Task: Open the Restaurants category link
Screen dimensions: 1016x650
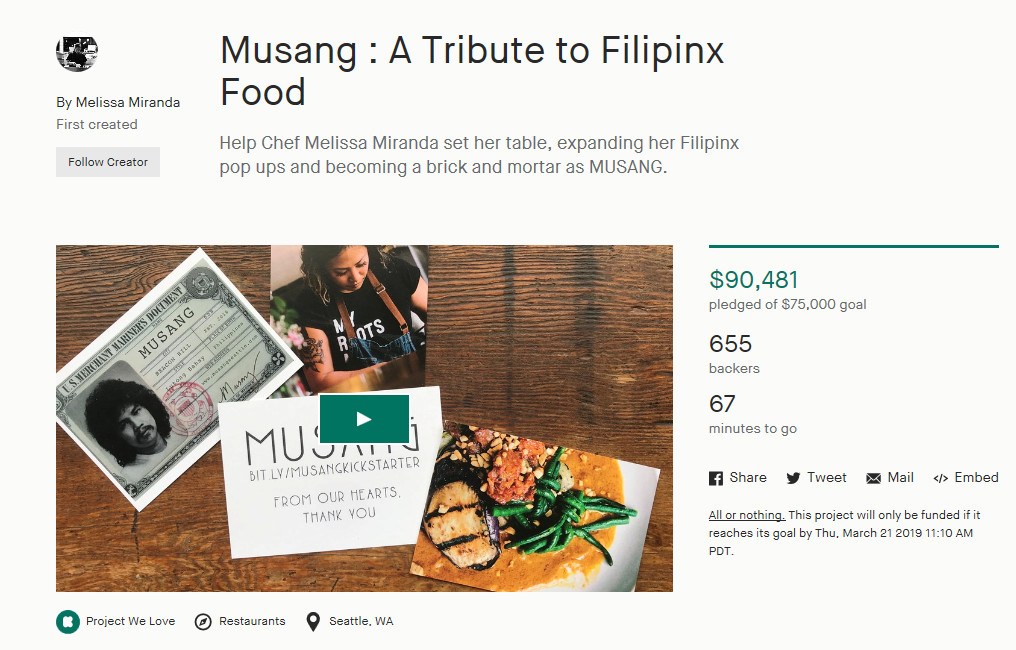Action: tap(252, 621)
